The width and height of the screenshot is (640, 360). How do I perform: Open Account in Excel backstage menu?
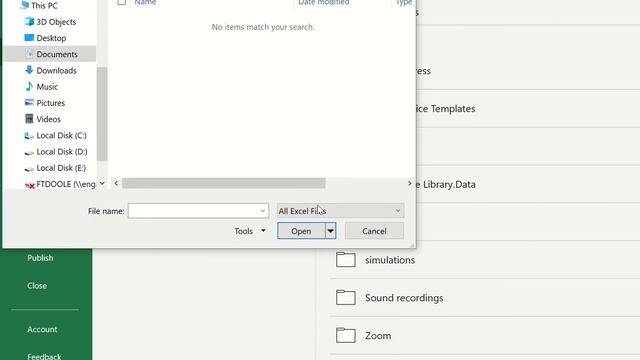(x=42, y=329)
